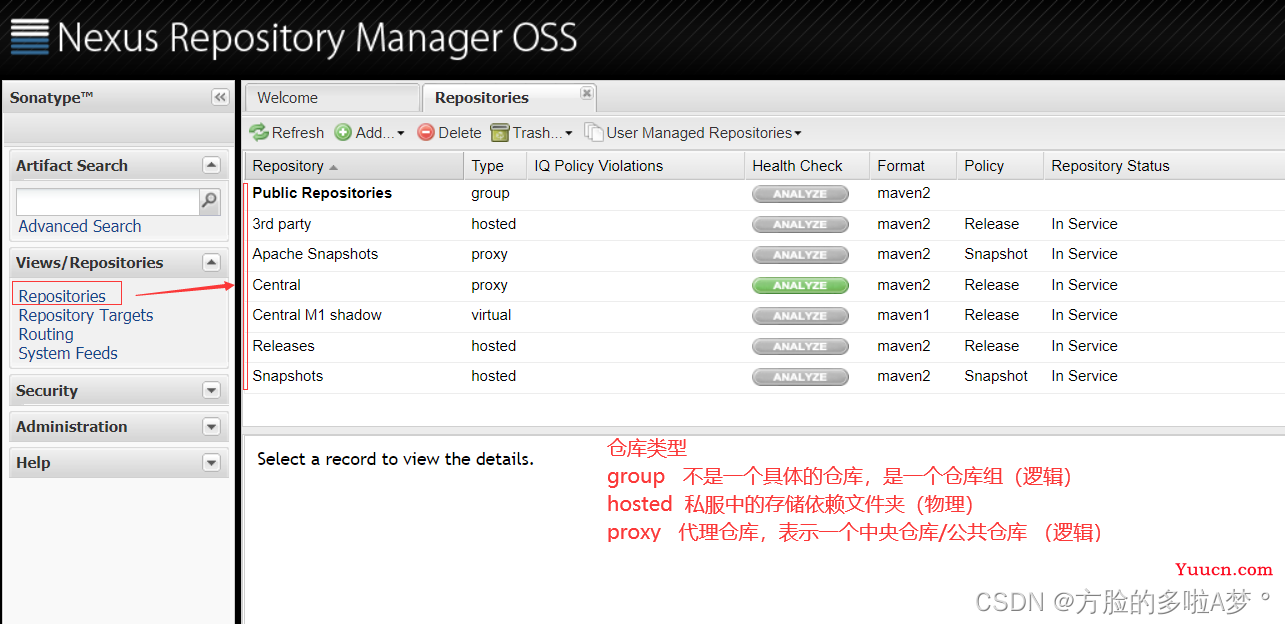Collapse the Sonatype side panel

(x=220, y=97)
